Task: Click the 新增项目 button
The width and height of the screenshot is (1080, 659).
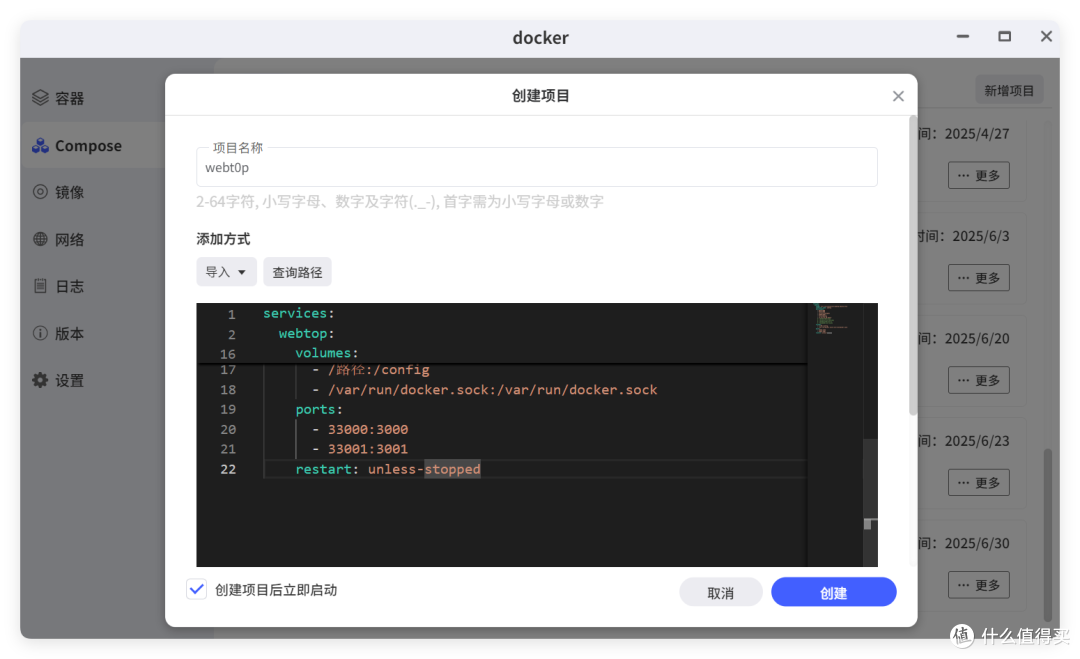Action: point(1009,90)
